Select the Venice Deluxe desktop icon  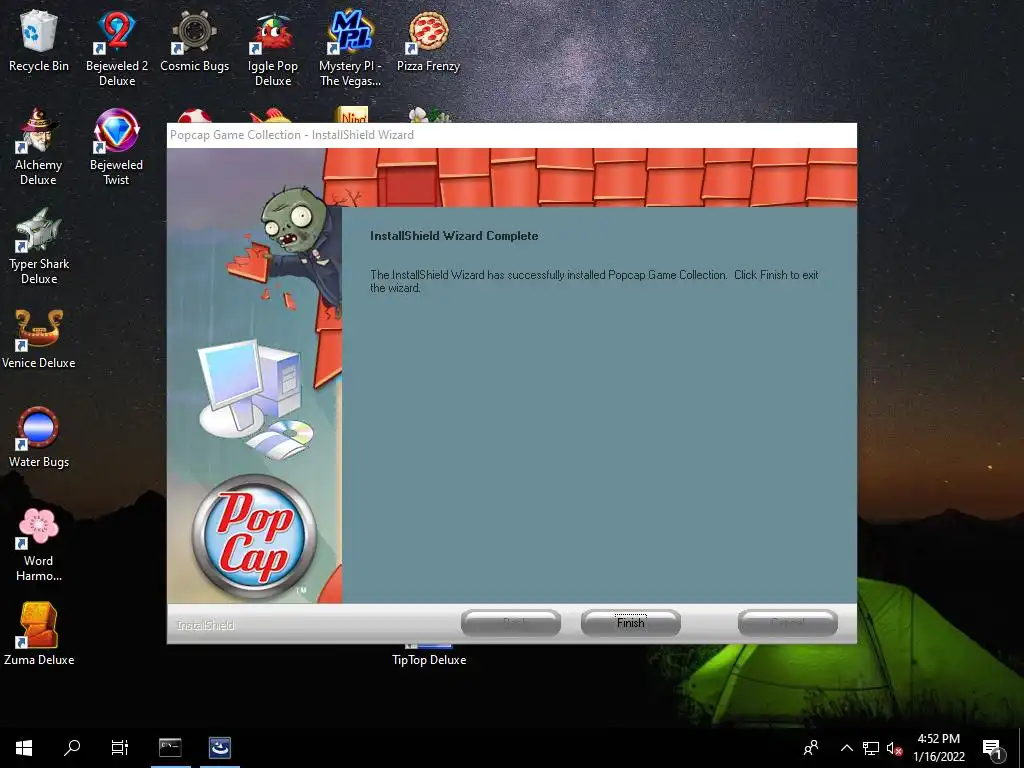39,339
